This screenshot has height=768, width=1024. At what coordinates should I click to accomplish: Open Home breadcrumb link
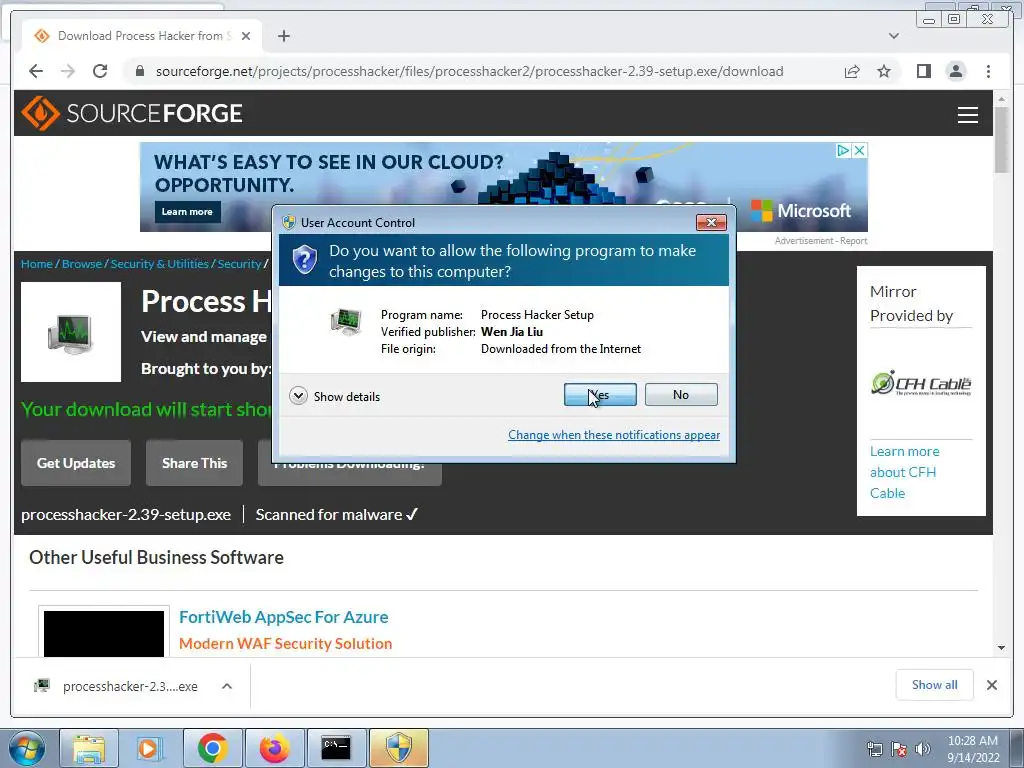37,264
